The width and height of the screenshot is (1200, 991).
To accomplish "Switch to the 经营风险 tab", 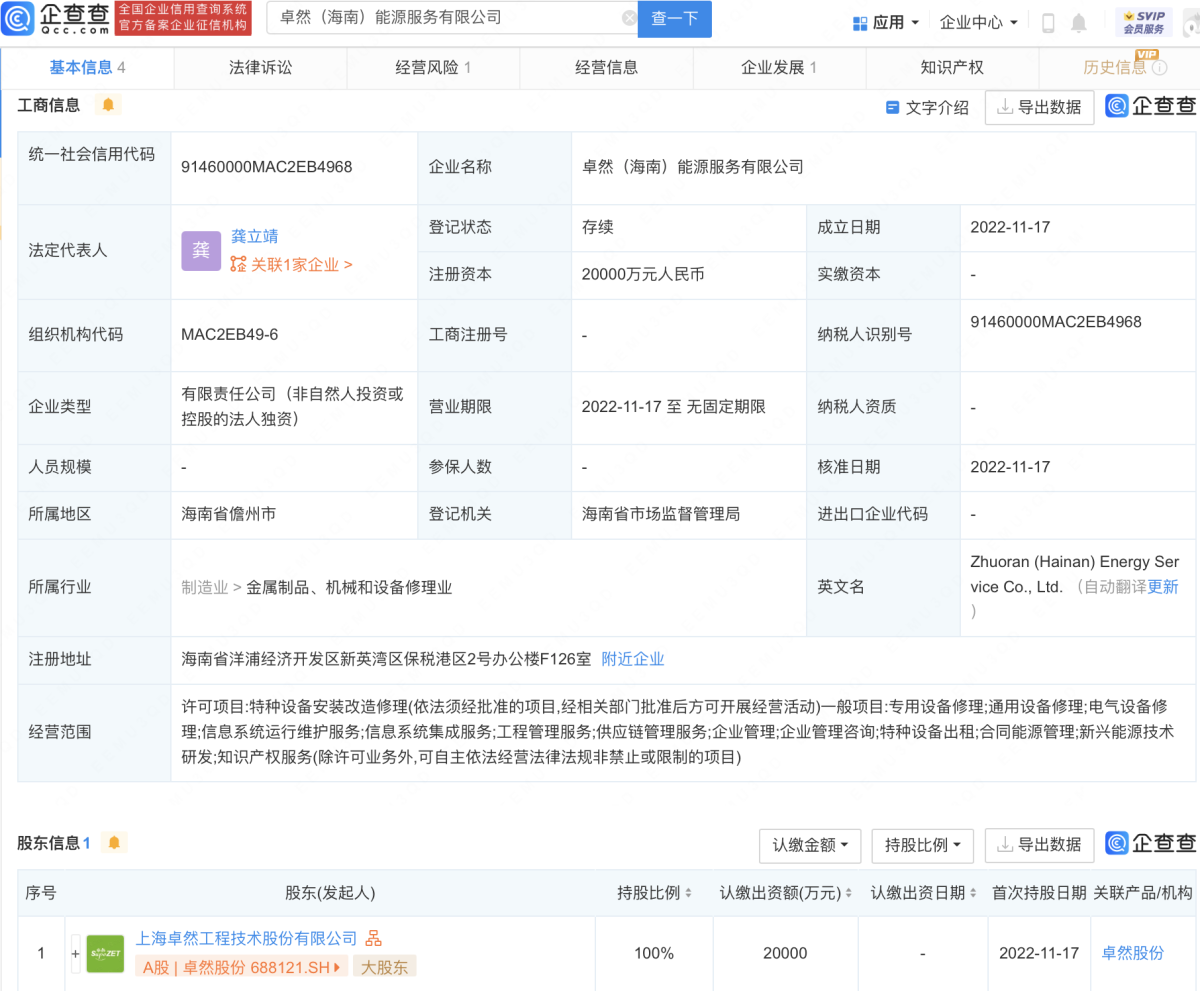I will 433,68.
